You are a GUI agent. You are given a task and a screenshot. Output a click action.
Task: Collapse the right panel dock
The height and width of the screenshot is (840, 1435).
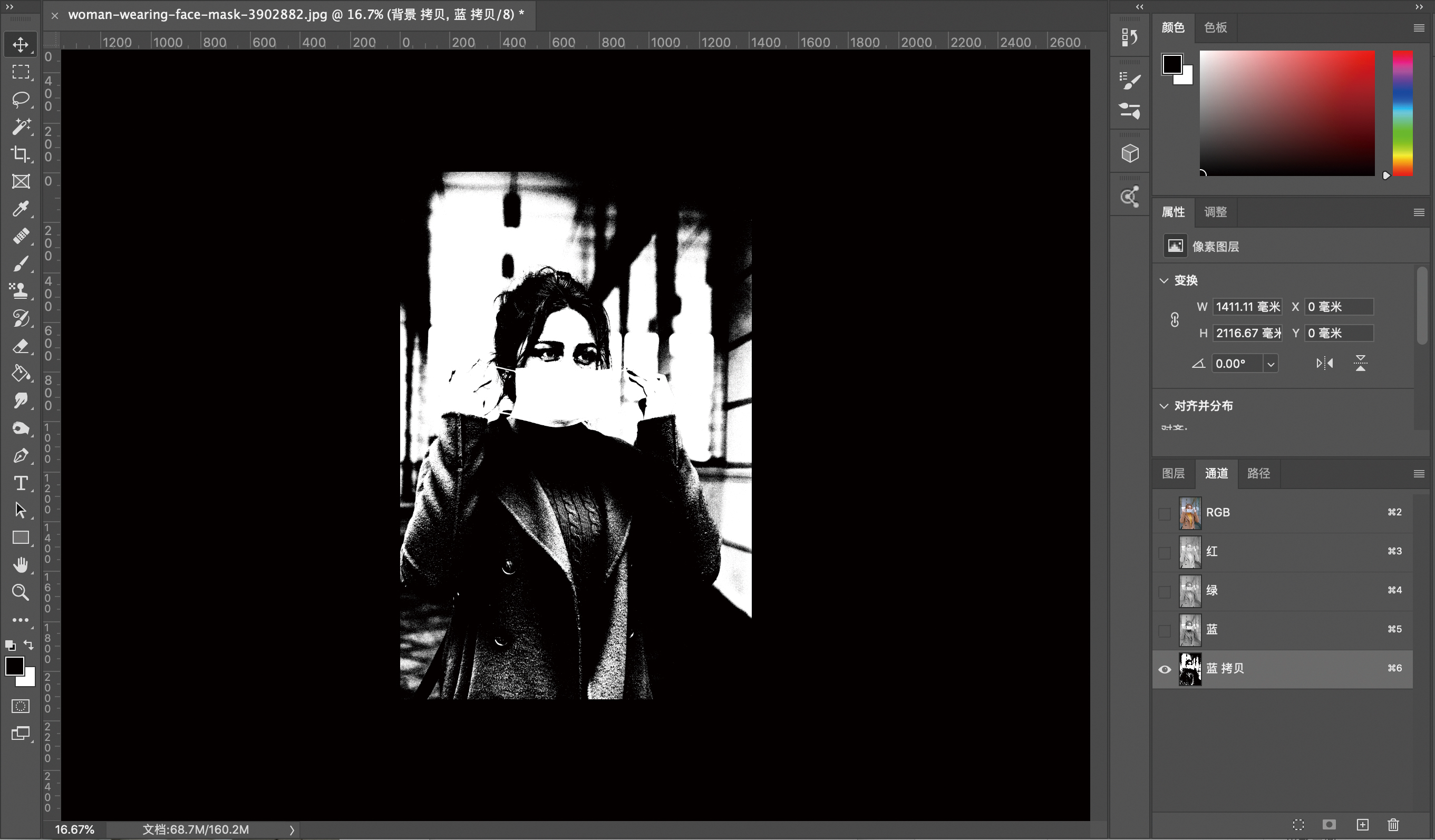1419,7
